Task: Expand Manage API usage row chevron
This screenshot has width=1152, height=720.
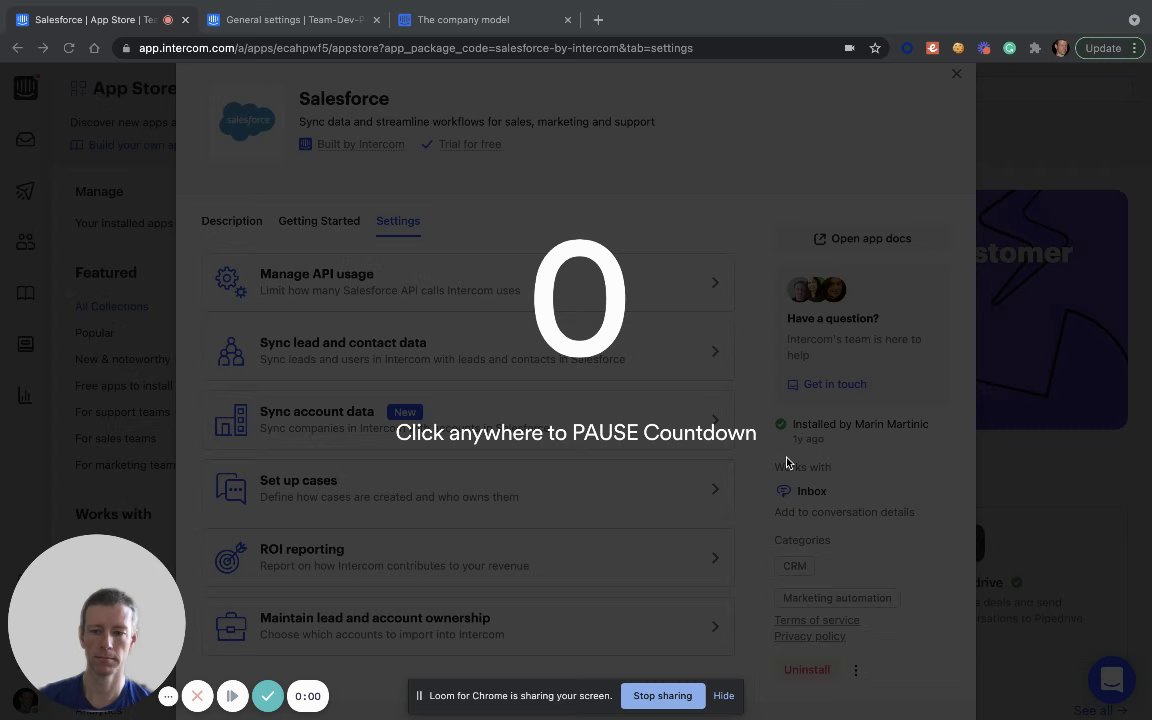Action: point(715,282)
